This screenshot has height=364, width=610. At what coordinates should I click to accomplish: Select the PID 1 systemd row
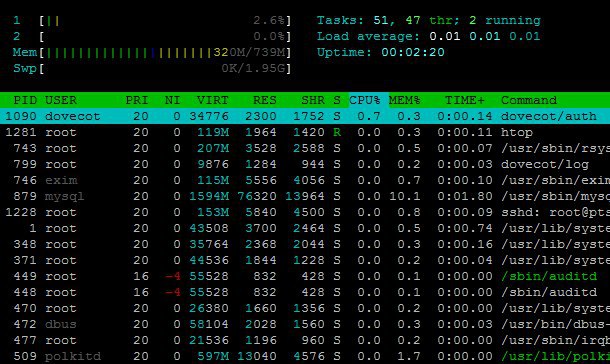(x=305, y=228)
